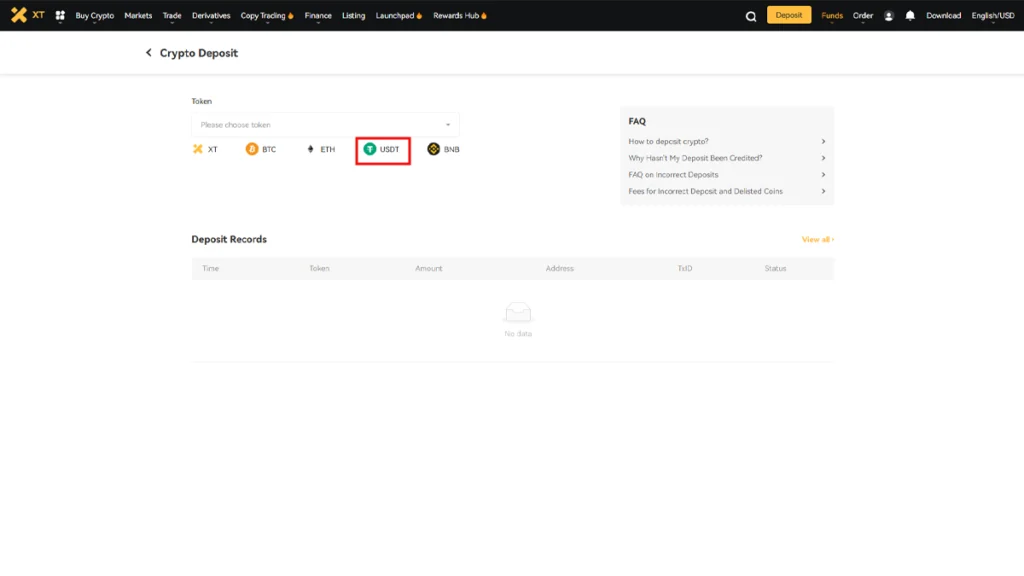Click the yellow Deposit button

[x=789, y=15]
